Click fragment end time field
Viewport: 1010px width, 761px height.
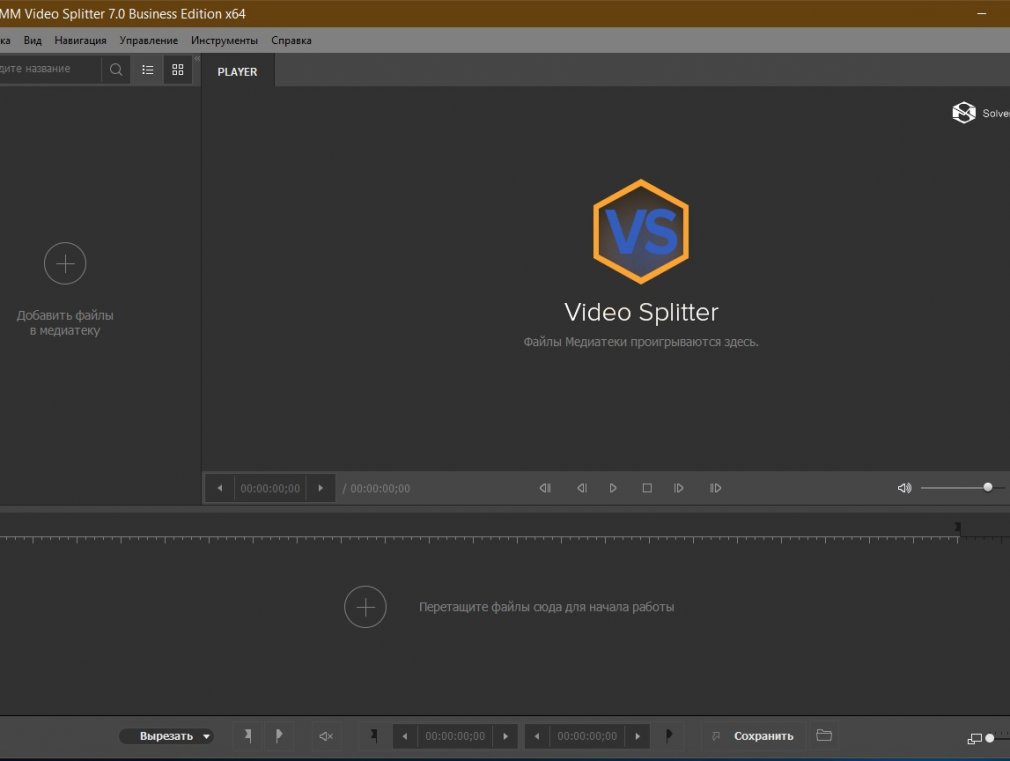click(587, 737)
